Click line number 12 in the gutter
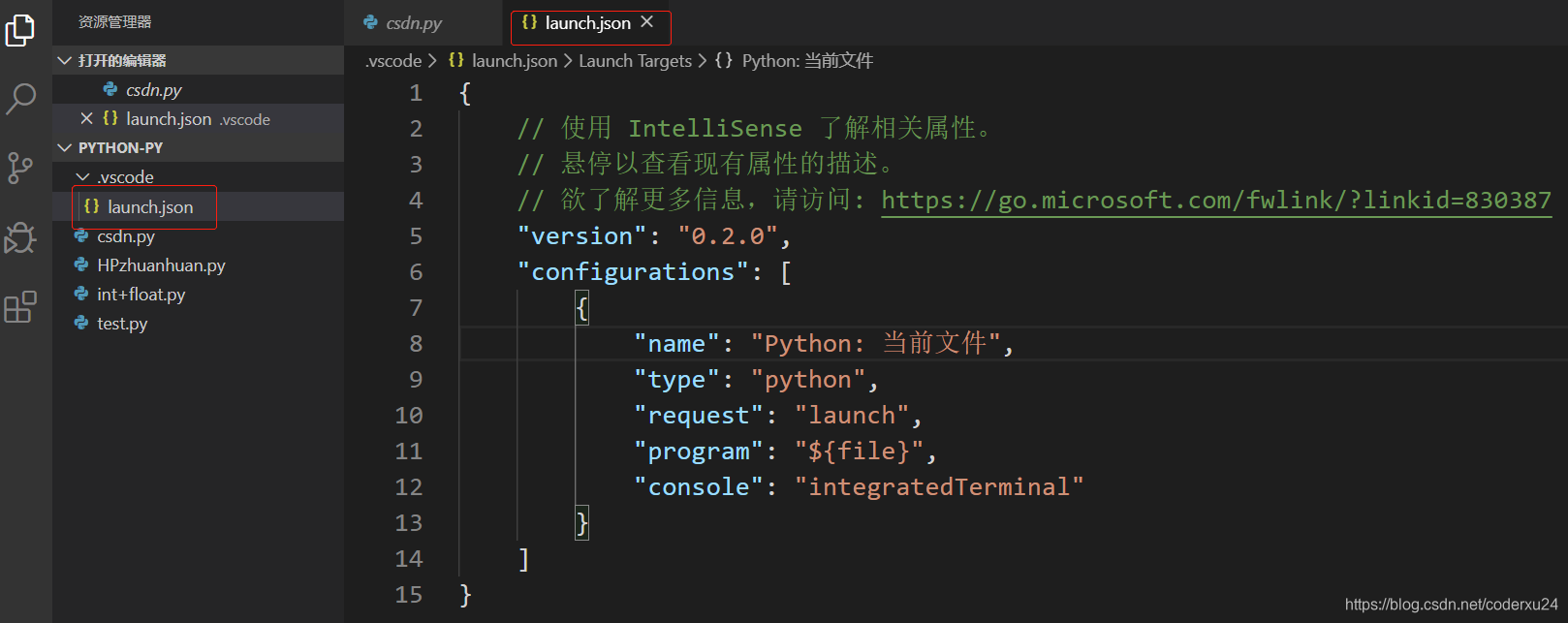 coord(409,487)
